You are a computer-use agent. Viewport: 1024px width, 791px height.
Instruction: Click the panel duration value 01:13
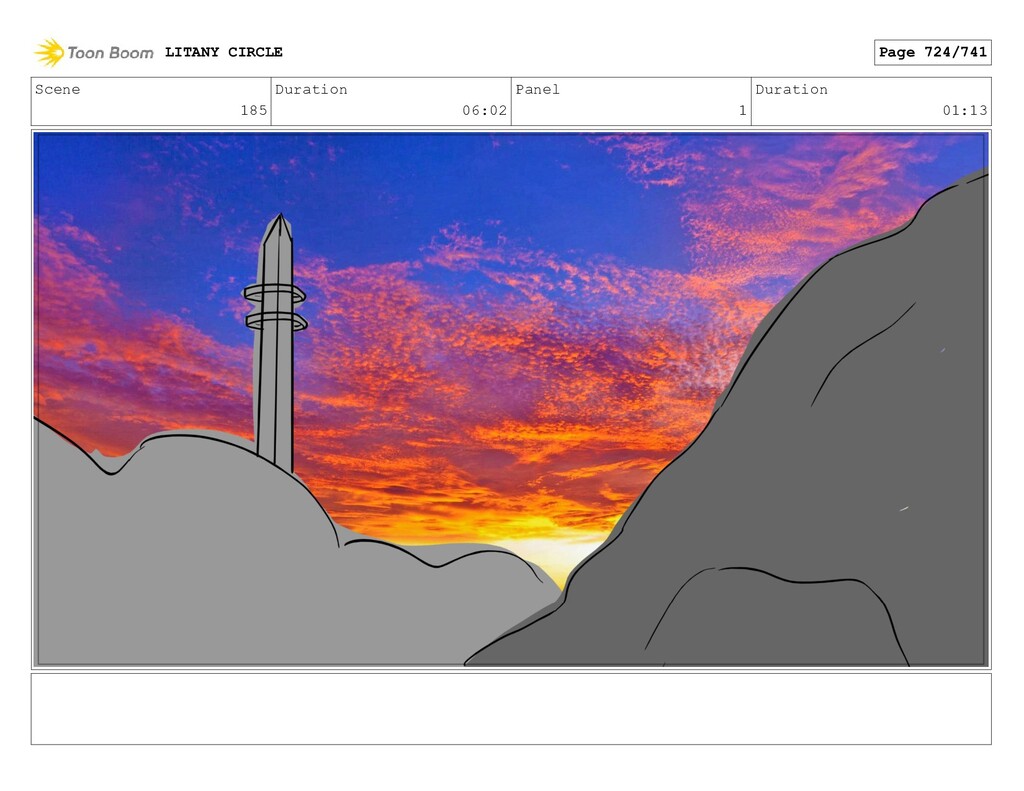point(965,110)
